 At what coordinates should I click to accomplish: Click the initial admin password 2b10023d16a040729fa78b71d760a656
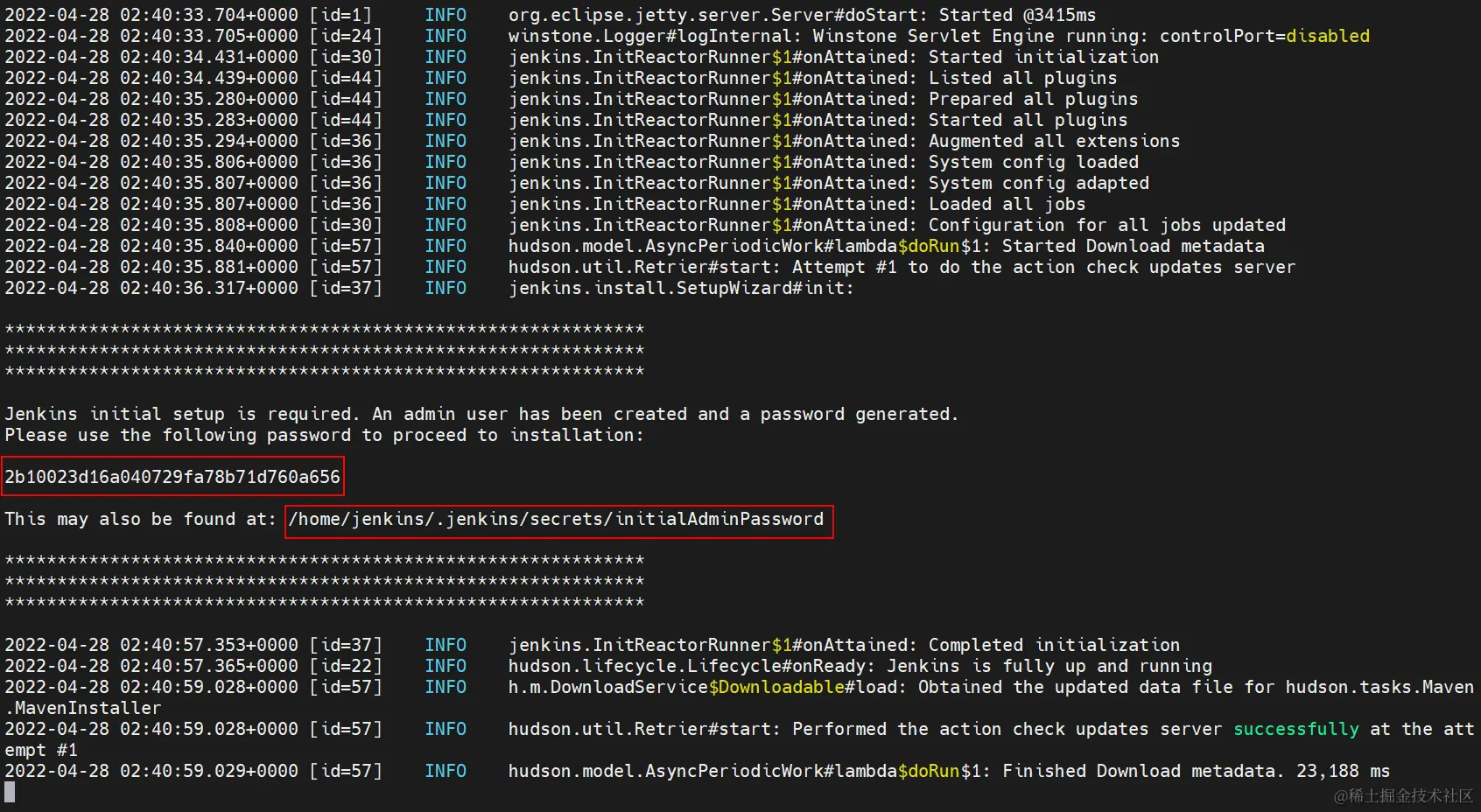pos(172,477)
